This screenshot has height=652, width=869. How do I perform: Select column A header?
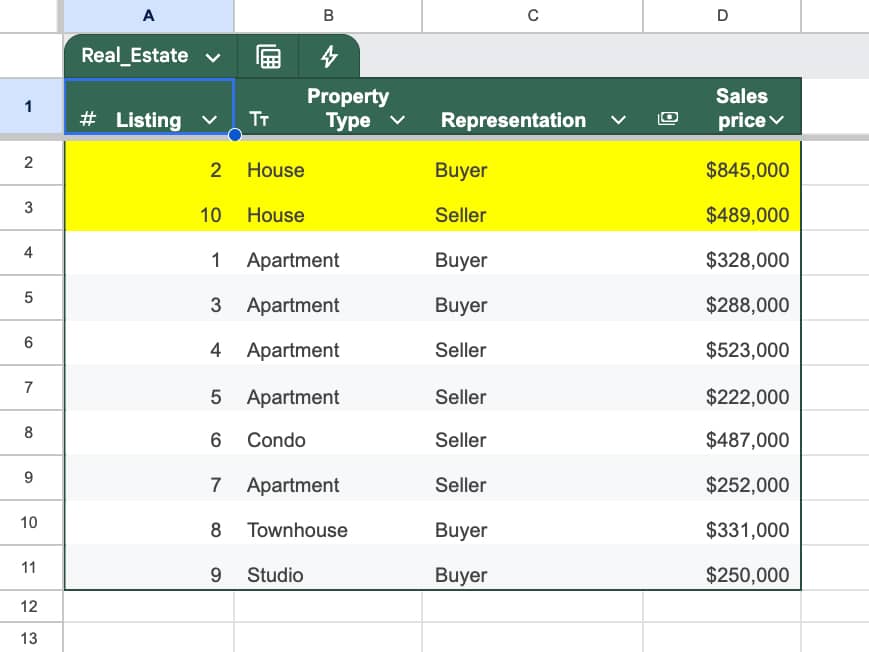pos(149,16)
